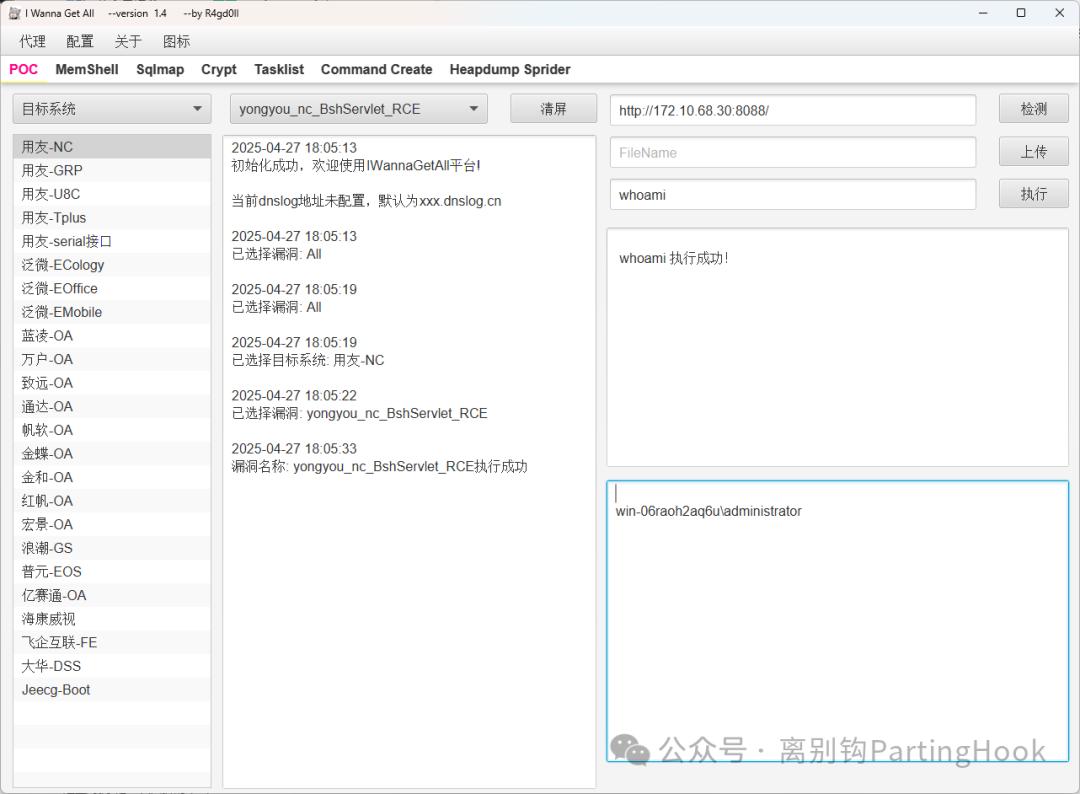Select 金蝶-OA in the system list
The height and width of the screenshot is (794, 1080).
coord(112,453)
